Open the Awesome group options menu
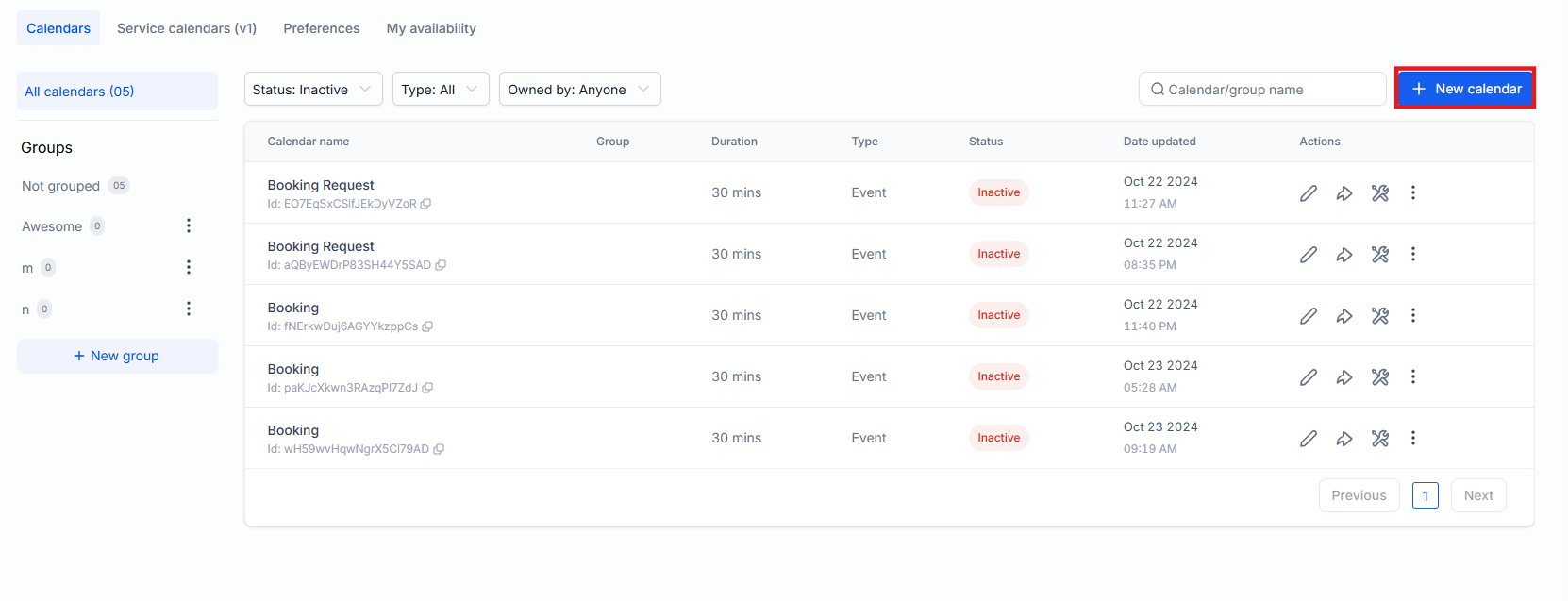The image size is (1568, 601). coord(189,226)
